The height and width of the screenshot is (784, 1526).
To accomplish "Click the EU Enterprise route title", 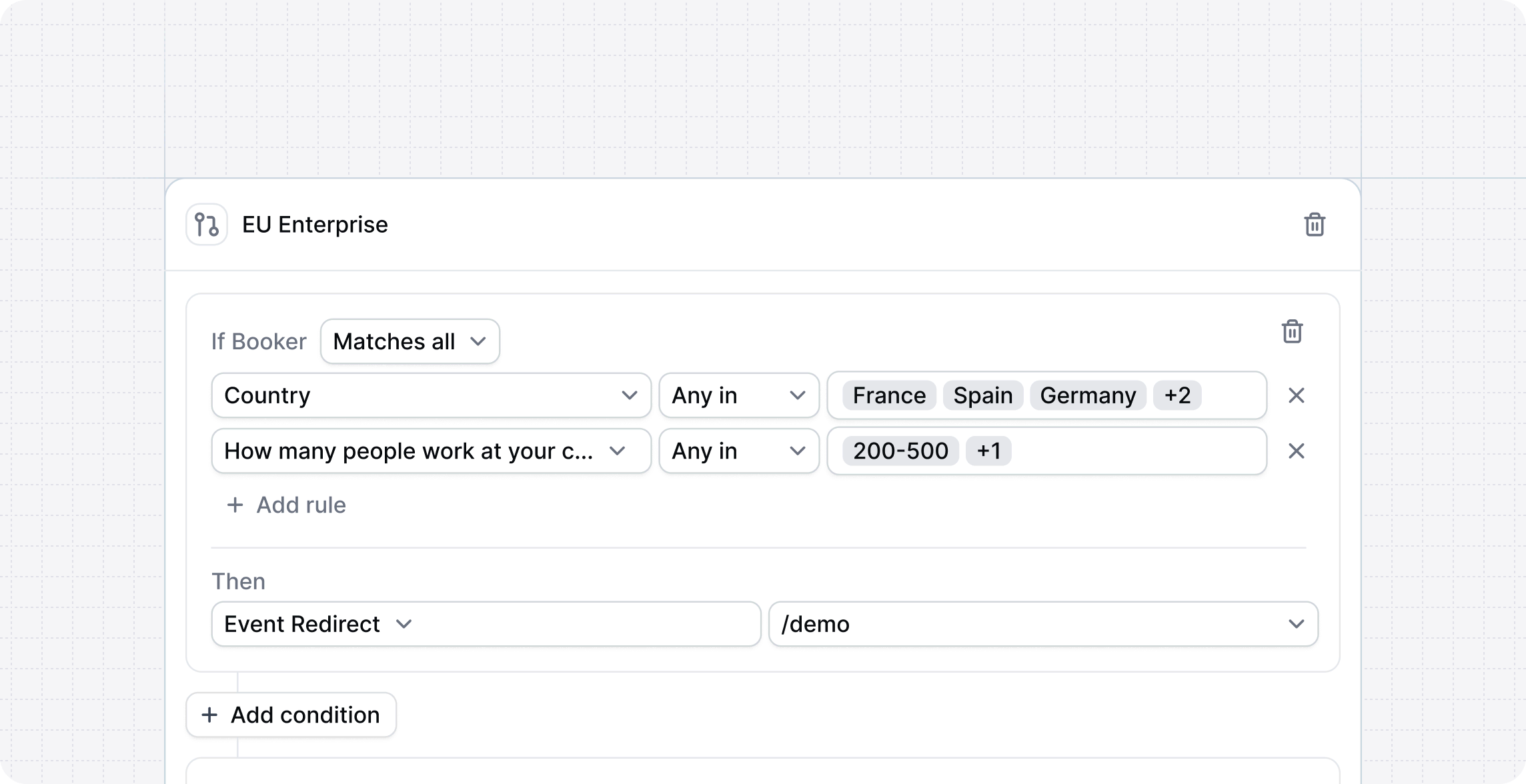I will pyautogui.click(x=315, y=225).
